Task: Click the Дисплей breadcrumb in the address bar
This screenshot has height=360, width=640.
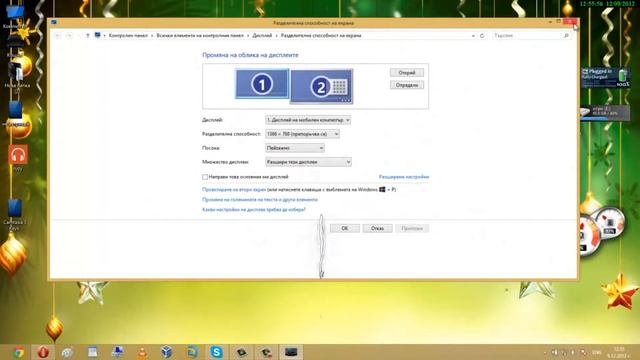Action: [262, 36]
